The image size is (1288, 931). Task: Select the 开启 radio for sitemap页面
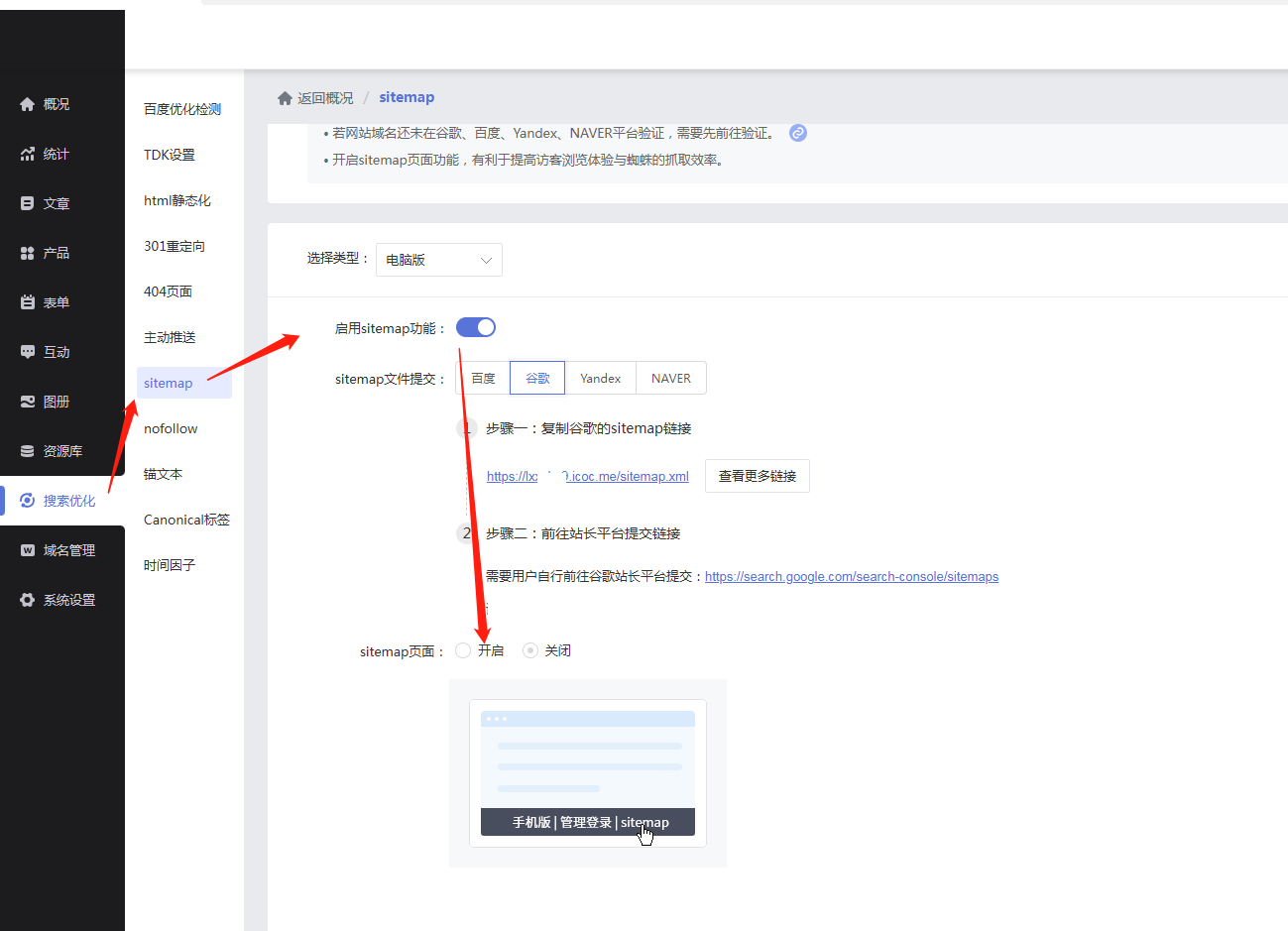coord(463,650)
